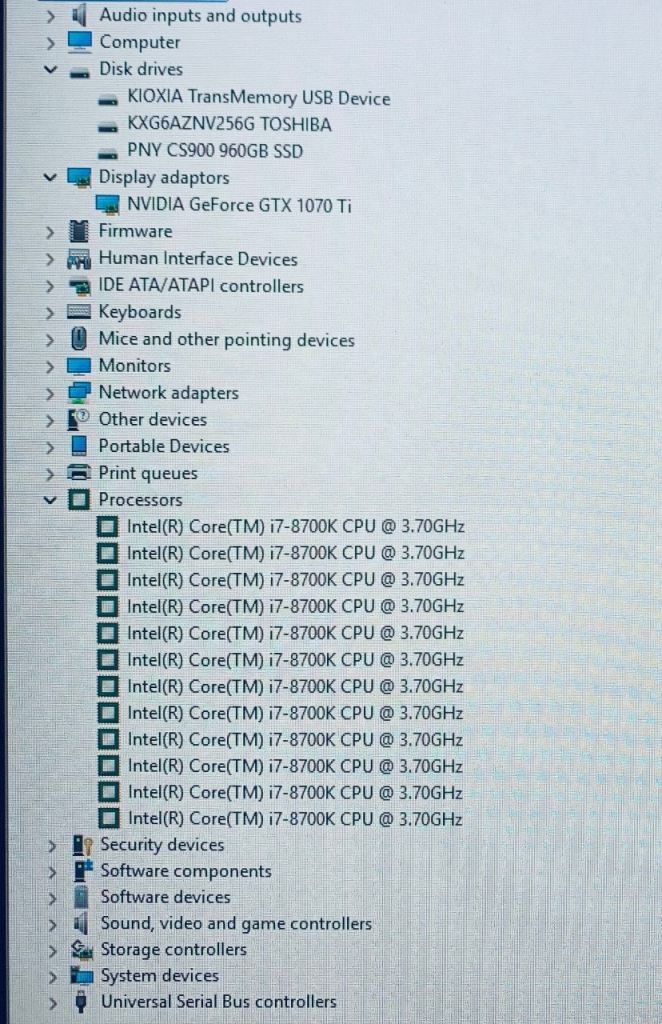Select KIOXIA TransMemory USB Device
The image size is (662, 1024).
[x=259, y=98]
